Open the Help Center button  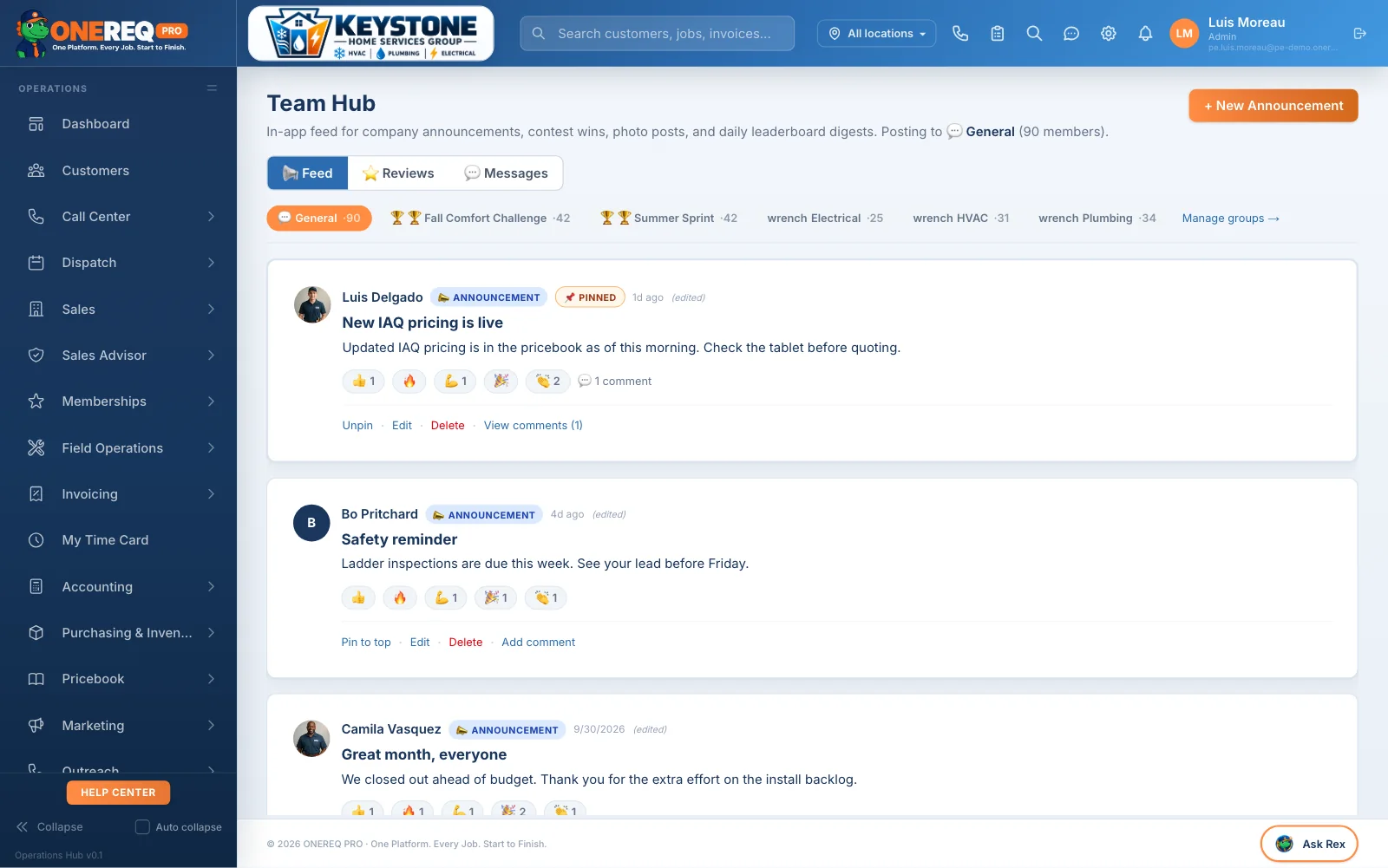click(x=118, y=793)
